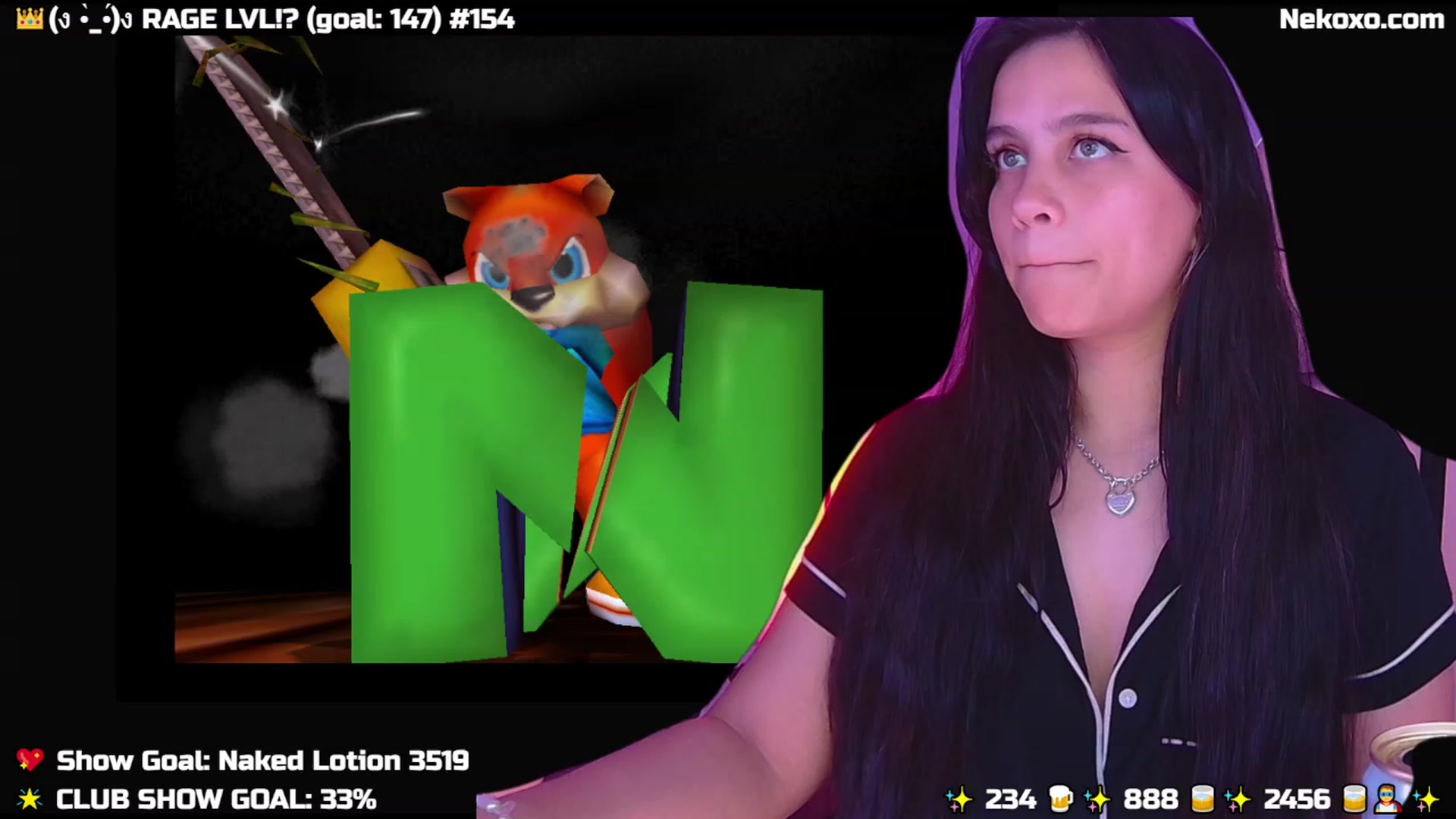Click the '2456' tip amount
This screenshot has height=819, width=1456.
coord(1297,799)
